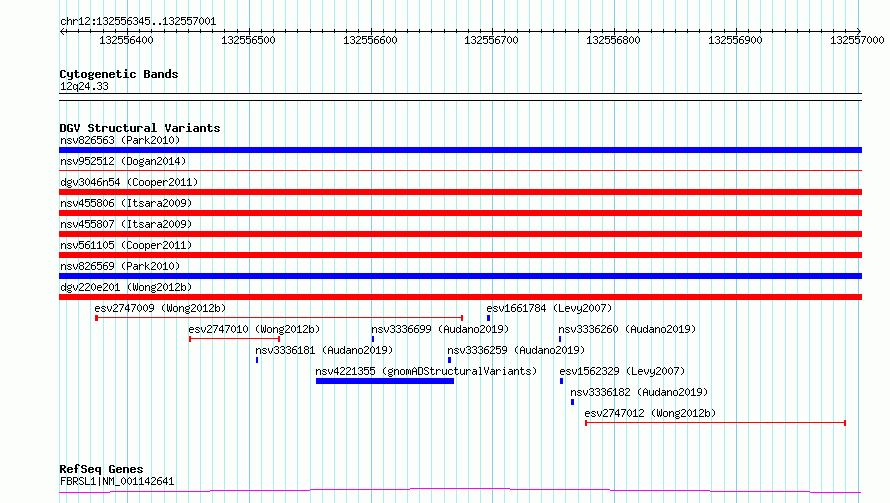Click the chr12:132556345..132557001 coordinate label
This screenshot has height=503, width=890.
click(x=138, y=22)
